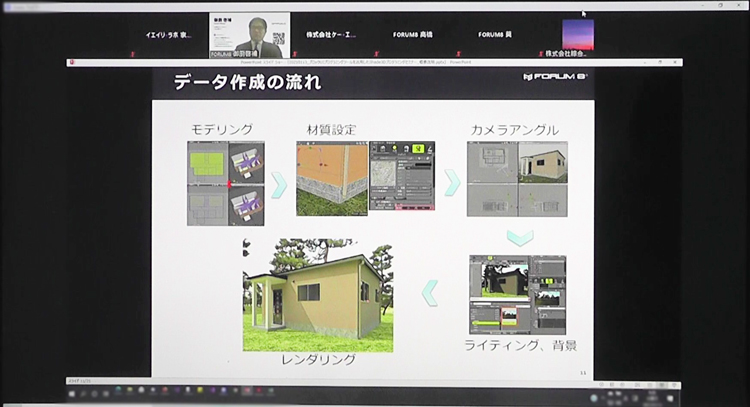Click the モデリング screenshot on the slide
Viewport: 750px width, 407px height.
225,183
